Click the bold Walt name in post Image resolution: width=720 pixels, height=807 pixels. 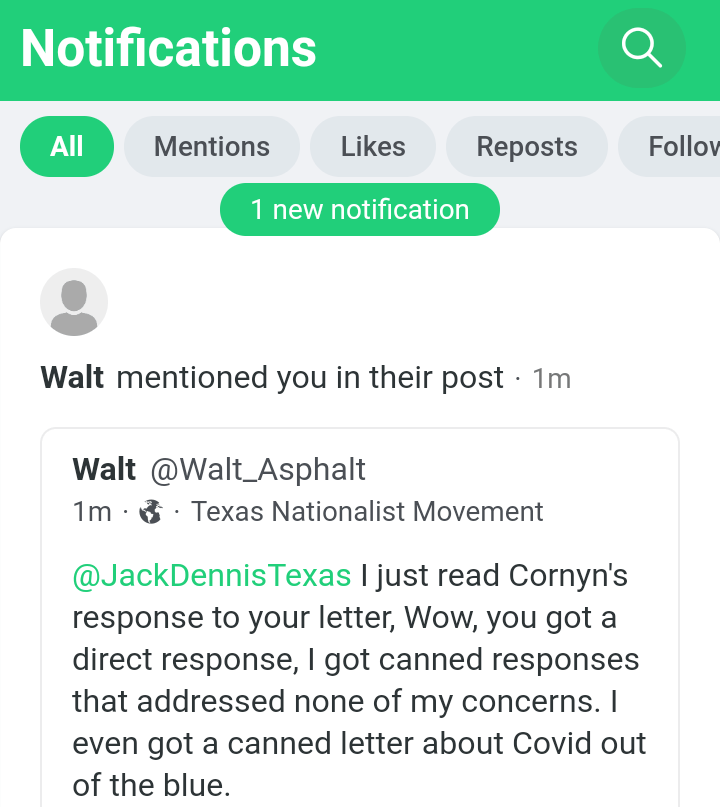click(104, 469)
